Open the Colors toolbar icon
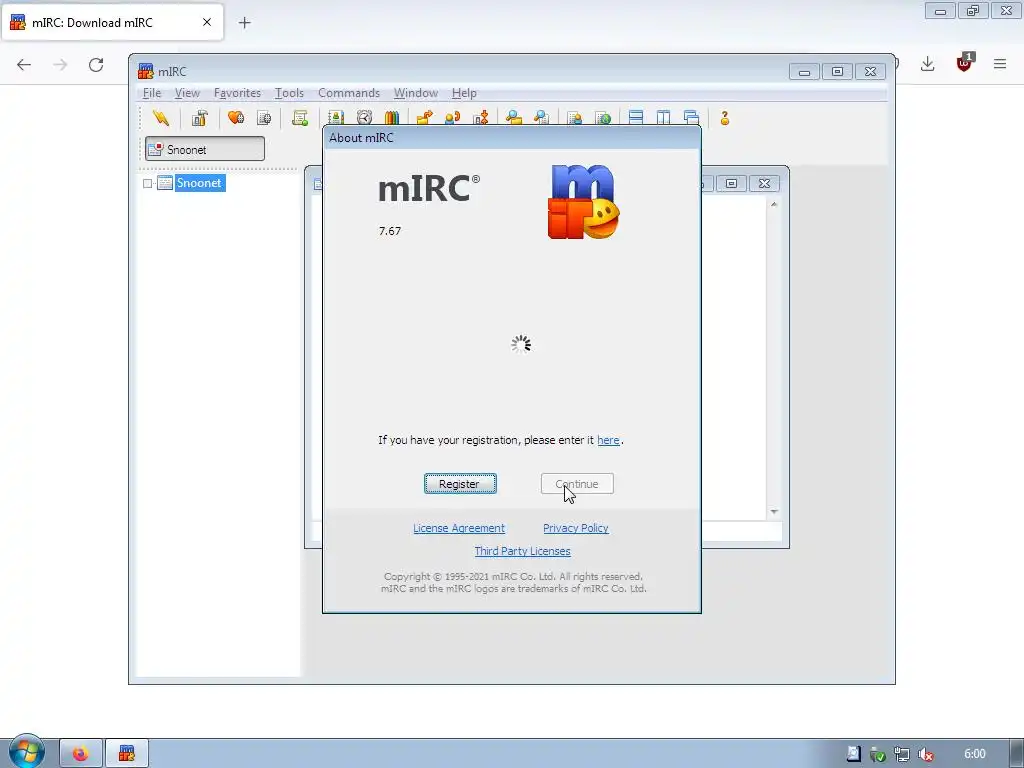Viewport: 1024px width, 768px height. coord(392,118)
